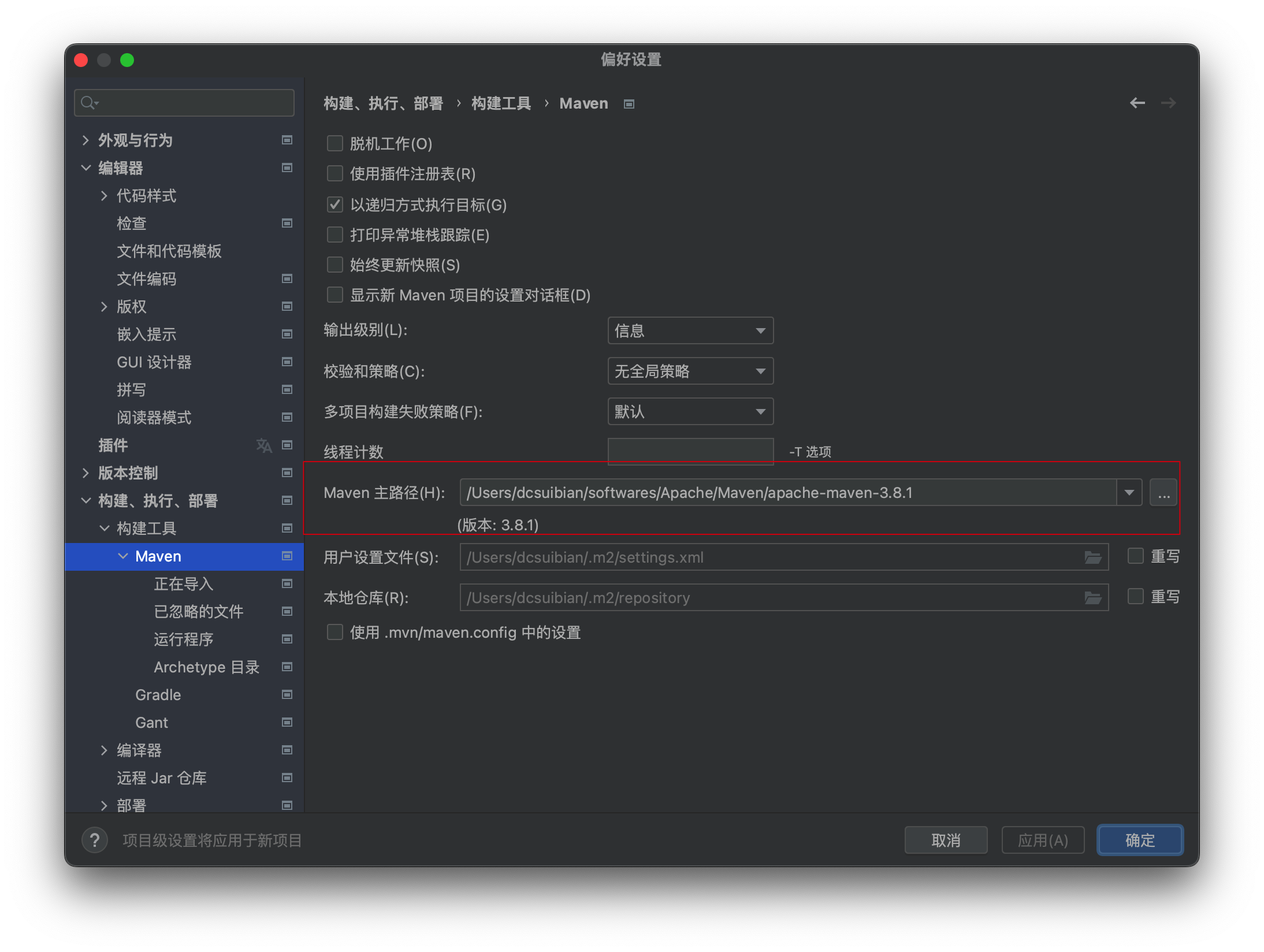Click project icon on 正在导入 row
The image size is (1264, 952).
tap(287, 583)
